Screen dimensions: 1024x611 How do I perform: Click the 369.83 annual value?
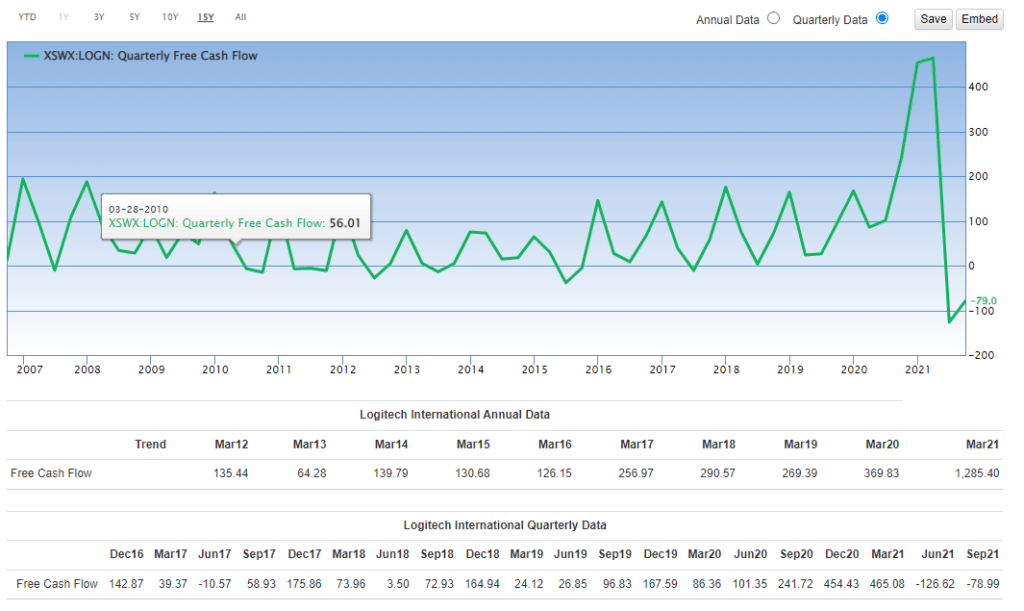(x=881, y=473)
